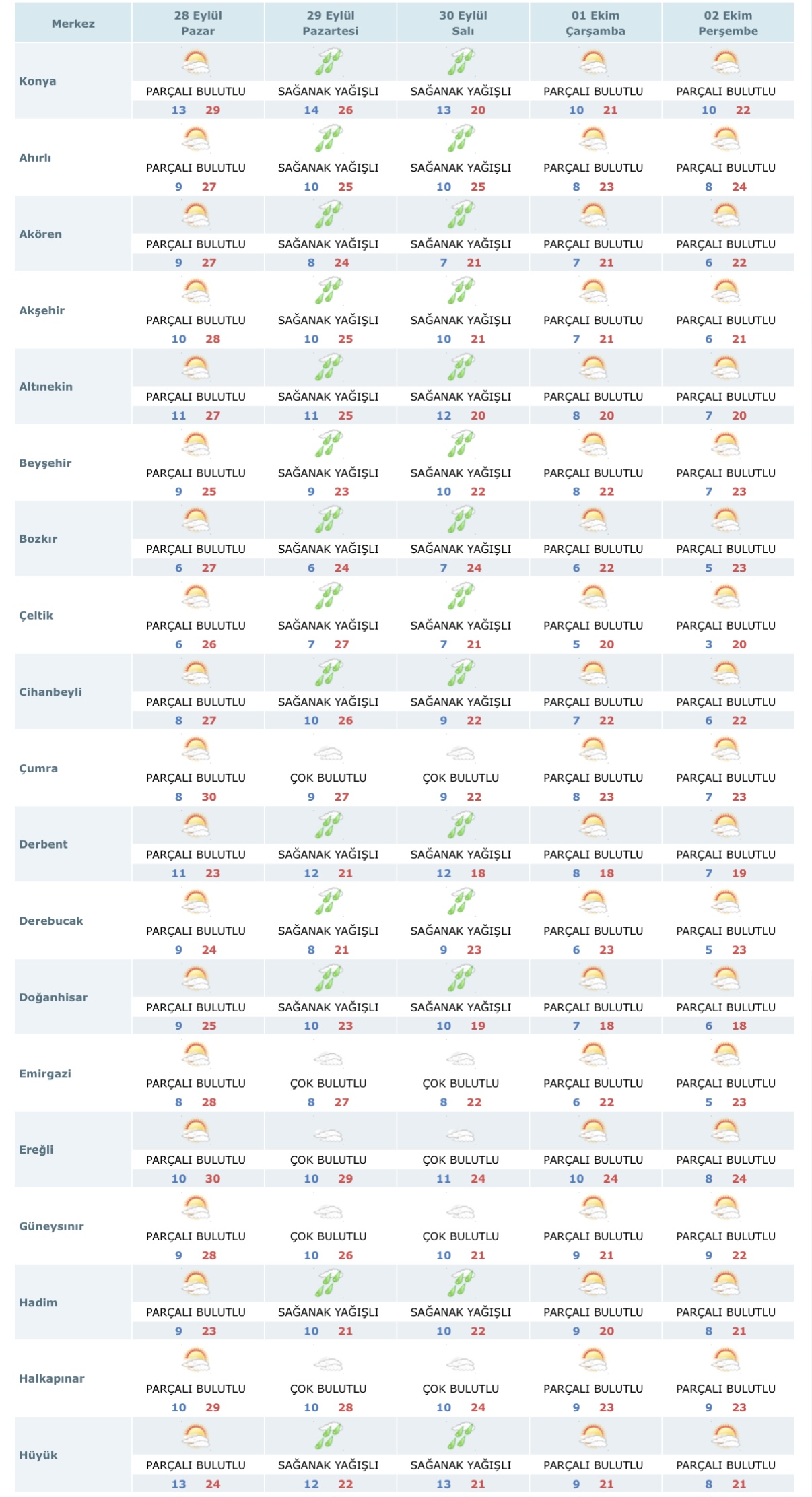Viewport: 812px width, 1497px height.
Task: Open the Cihanbeyli district label
Action: (50, 692)
